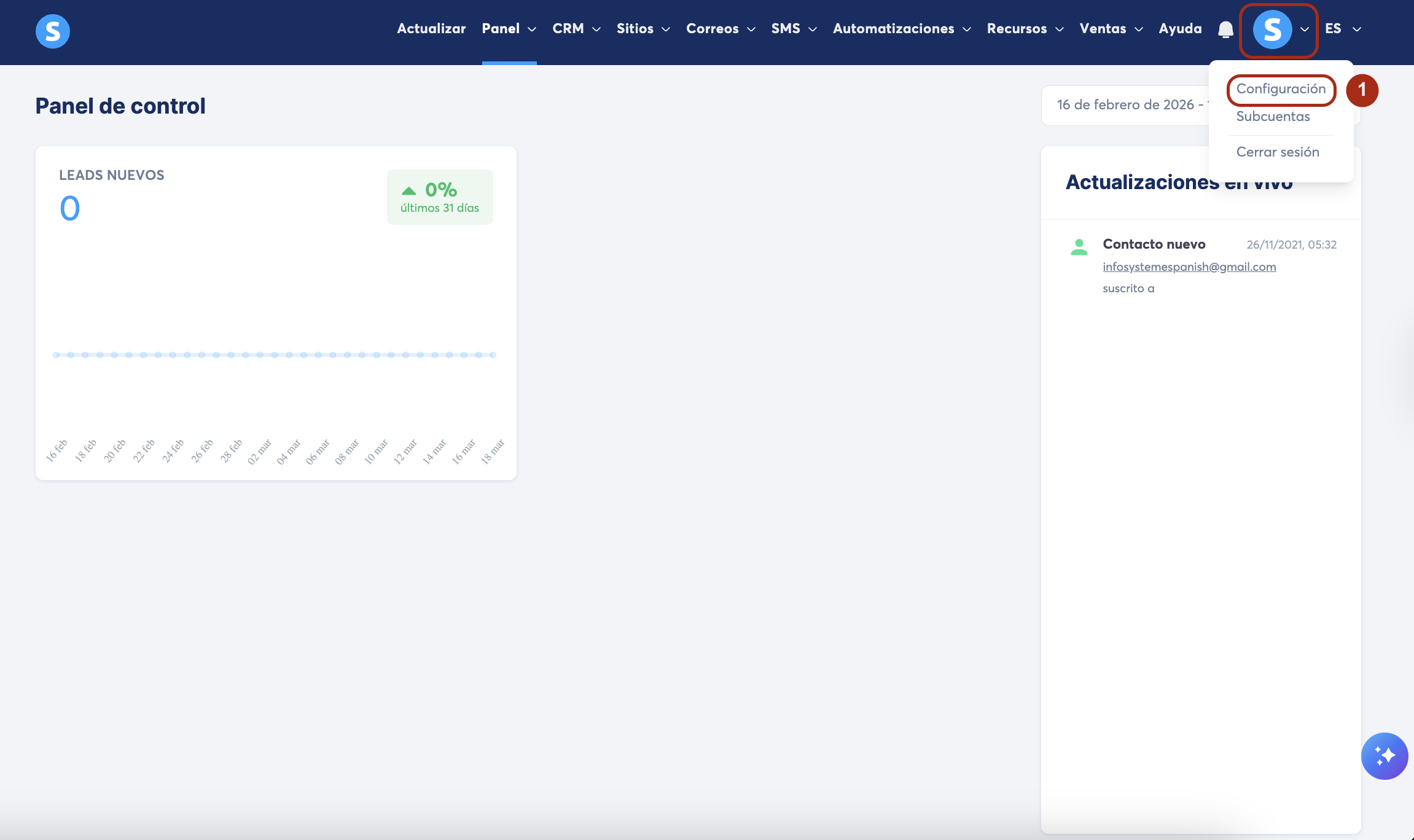Click the 16 feb data point on the chart
Image resolution: width=1414 pixels, height=840 pixels.
57,355
